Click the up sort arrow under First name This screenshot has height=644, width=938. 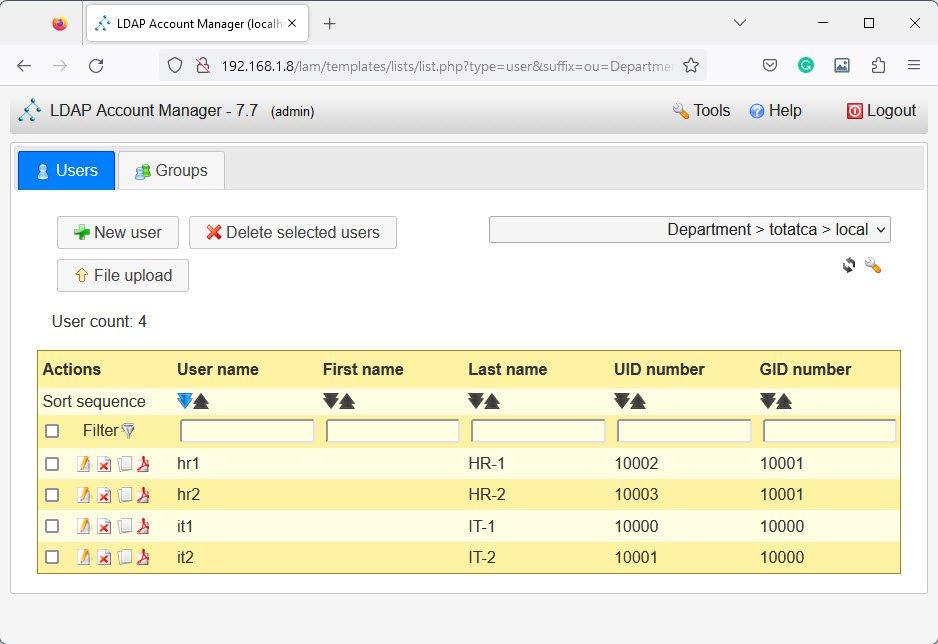tap(347, 401)
